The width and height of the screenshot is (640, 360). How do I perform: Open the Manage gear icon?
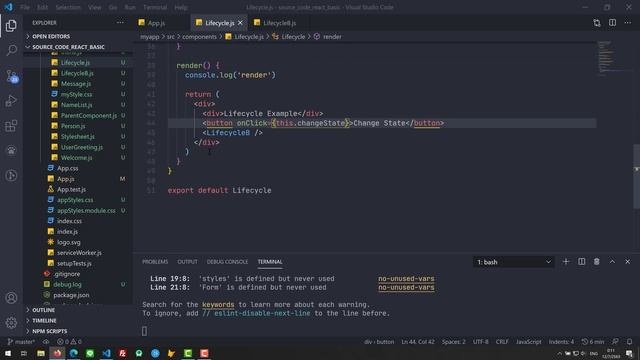coord(11,323)
